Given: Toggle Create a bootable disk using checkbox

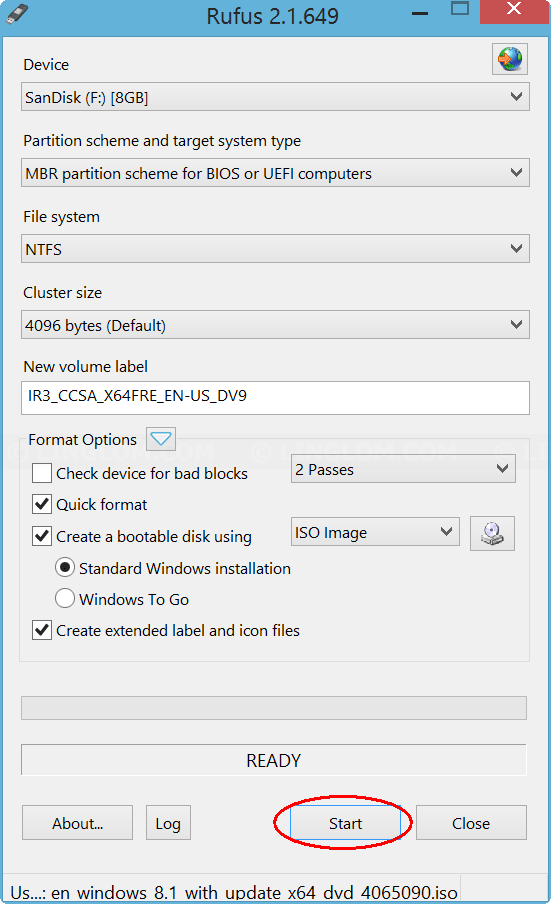Looking at the screenshot, I should point(42,536).
